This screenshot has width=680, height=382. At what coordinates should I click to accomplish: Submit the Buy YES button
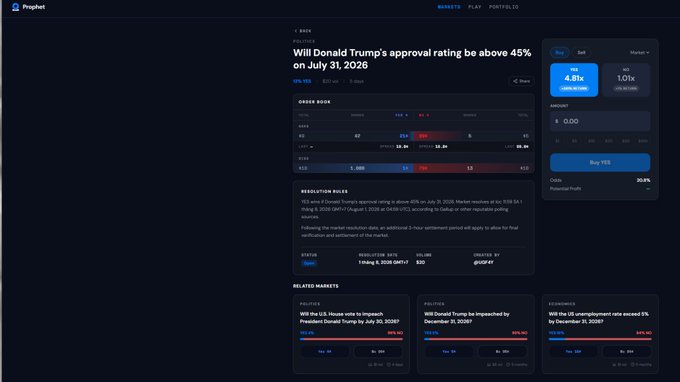(x=600, y=162)
